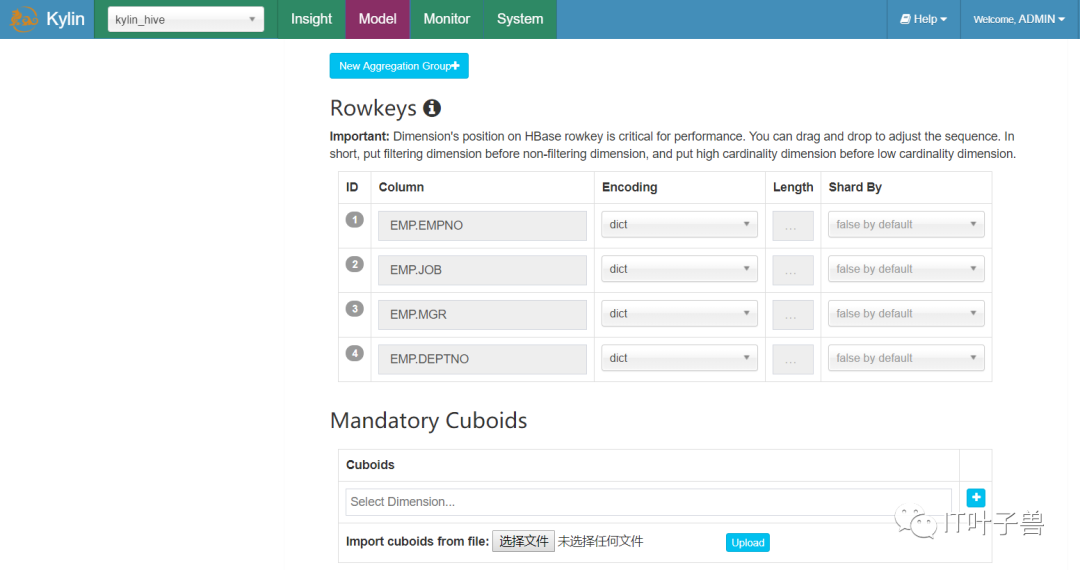Click the Length field for EMP.JOB
Viewport: 1080px width, 570px height.
pos(793,270)
